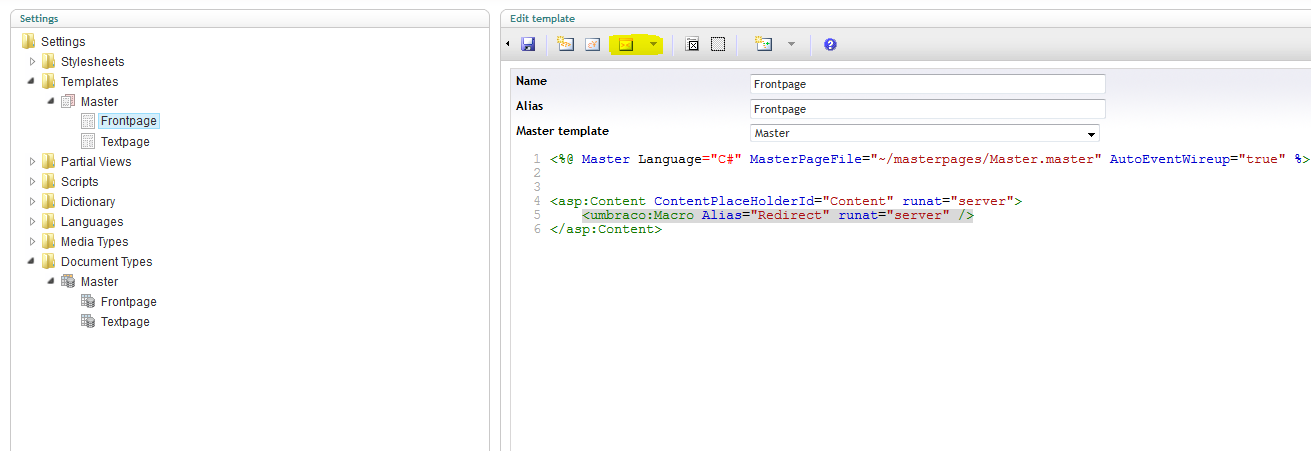Click the Languages folder icon
The height and width of the screenshot is (451, 1311).
(x=48, y=222)
